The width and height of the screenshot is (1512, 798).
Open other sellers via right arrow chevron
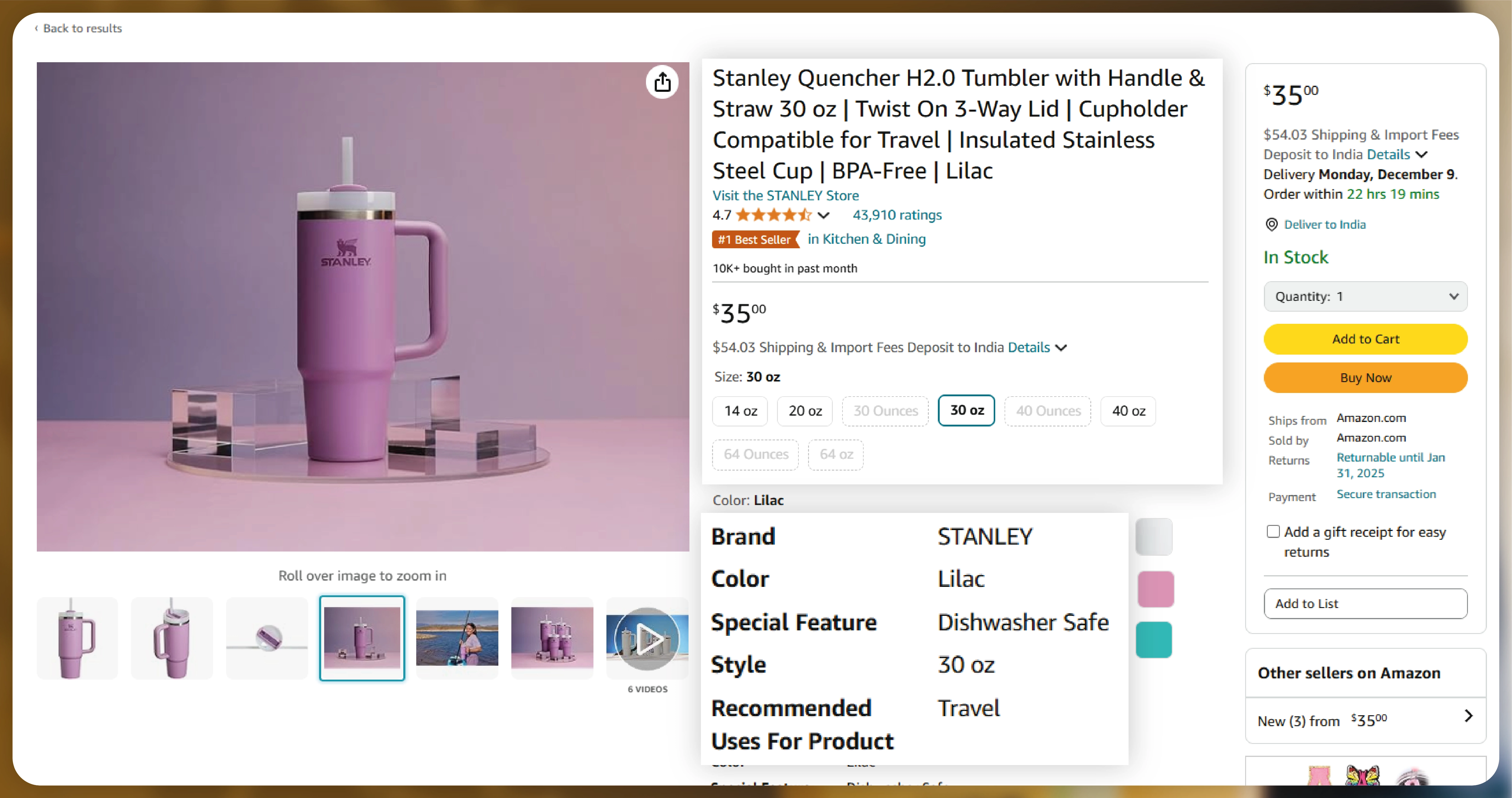(1469, 716)
